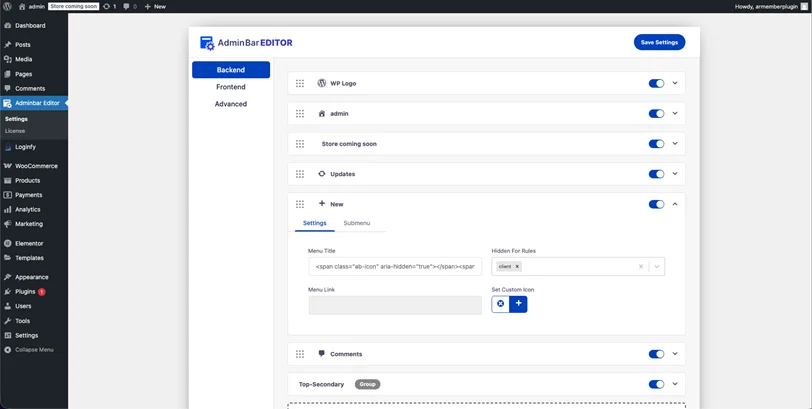
Task: Expand the Comments row
Action: pyautogui.click(x=675, y=354)
